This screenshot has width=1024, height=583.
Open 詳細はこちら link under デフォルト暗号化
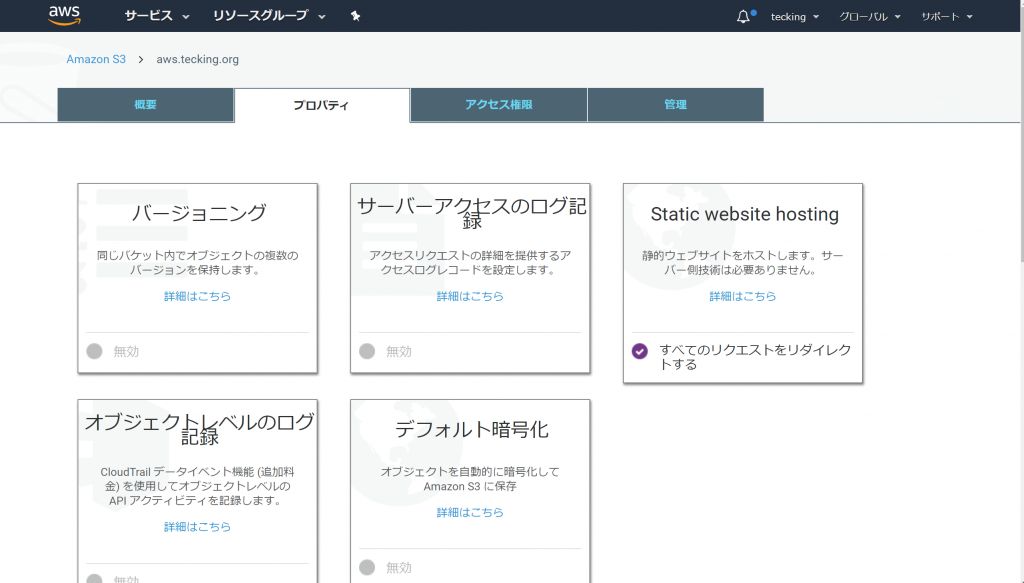[x=470, y=512]
